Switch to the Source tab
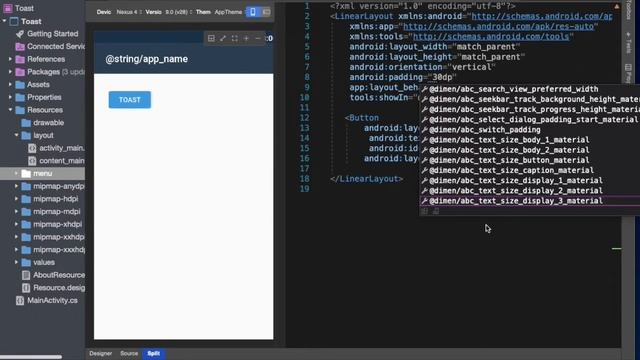Viewport: 640px width, 360px height. pyautogui.click(x=129, y=353)
